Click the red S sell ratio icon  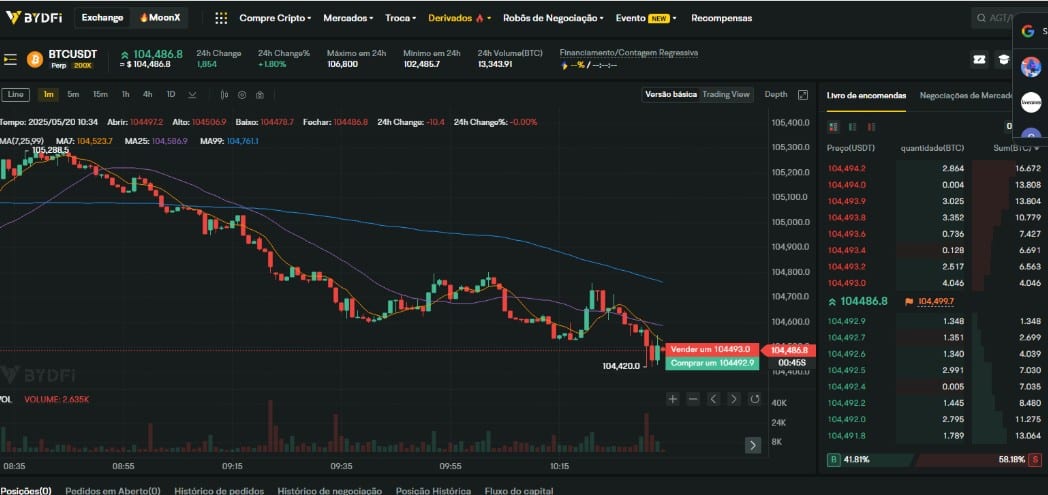tap(1035, 460)
